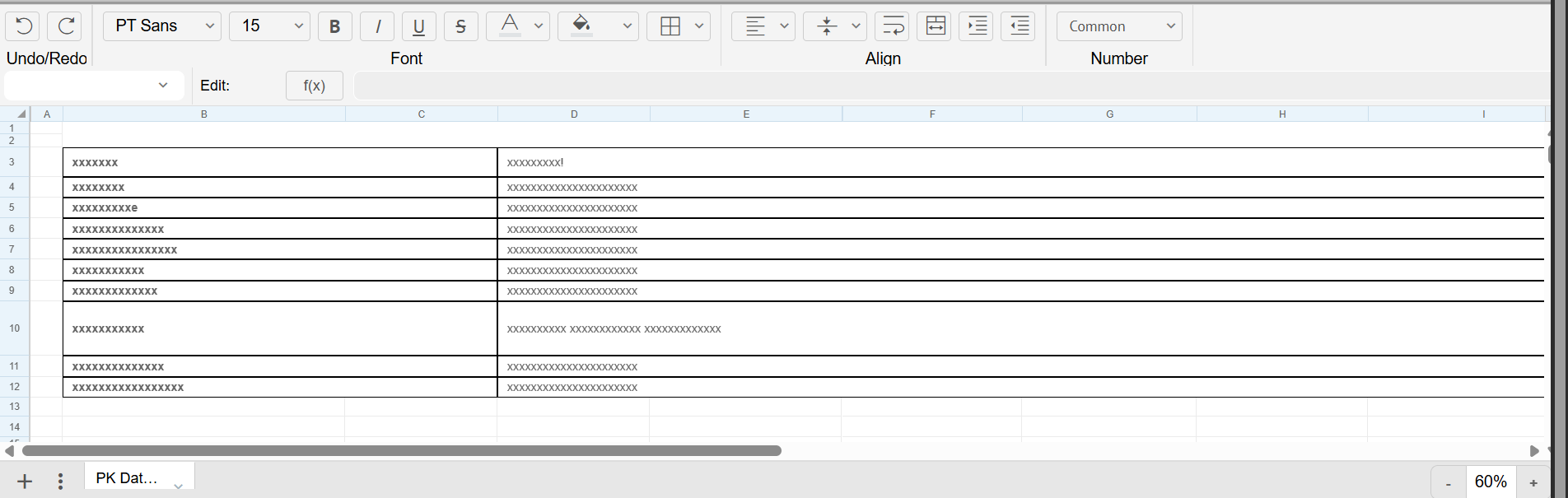Viewport: 1568px width, 498px height.
Task: Open the fill color bucket picker
Action: (x=581, y=26)
